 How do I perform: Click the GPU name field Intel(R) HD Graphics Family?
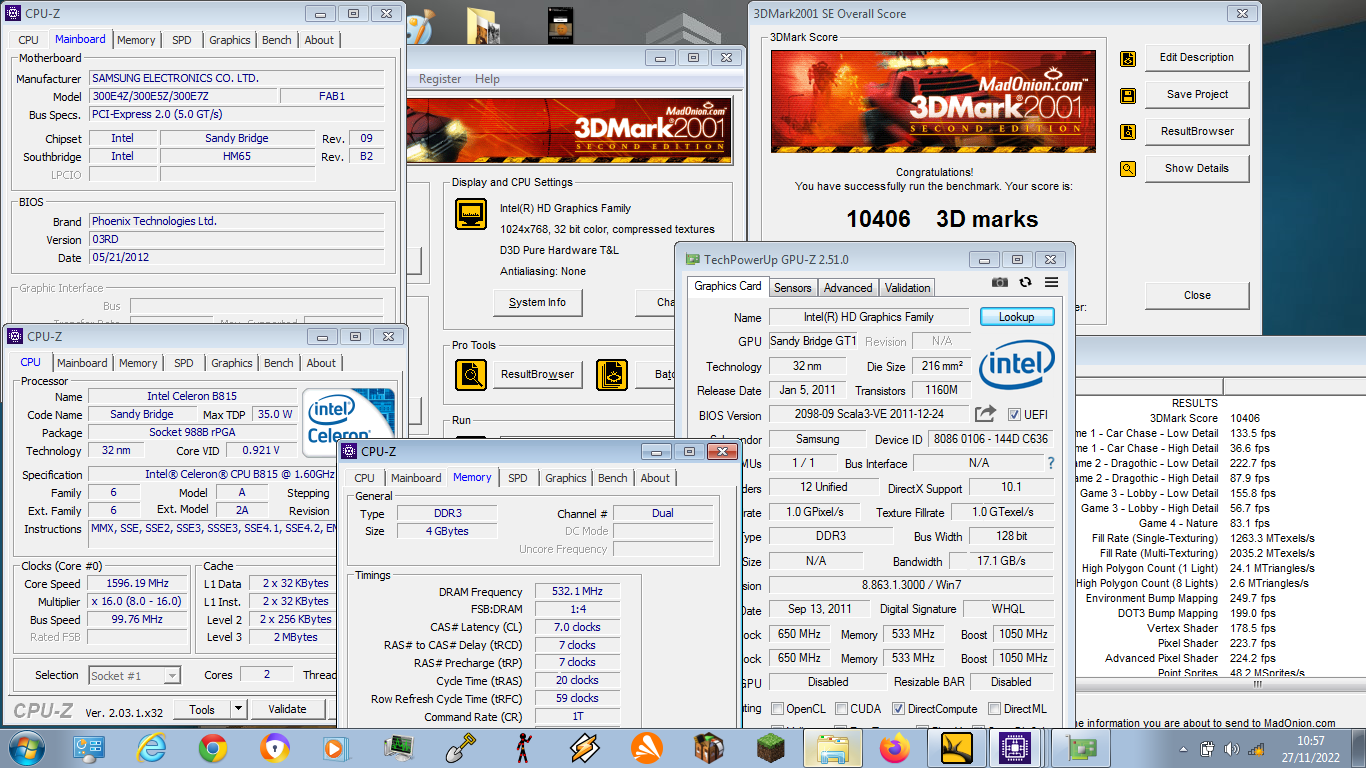(x=869, y=317)
